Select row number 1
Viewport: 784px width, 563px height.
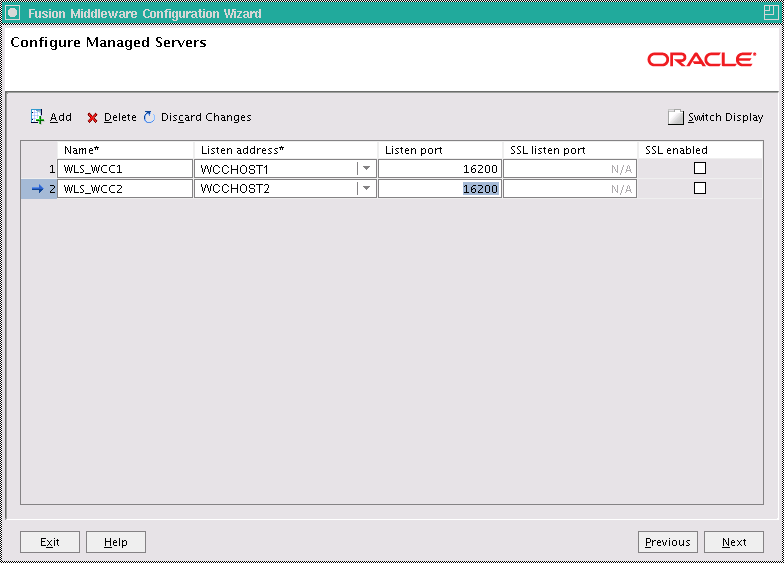click(39, 169)
